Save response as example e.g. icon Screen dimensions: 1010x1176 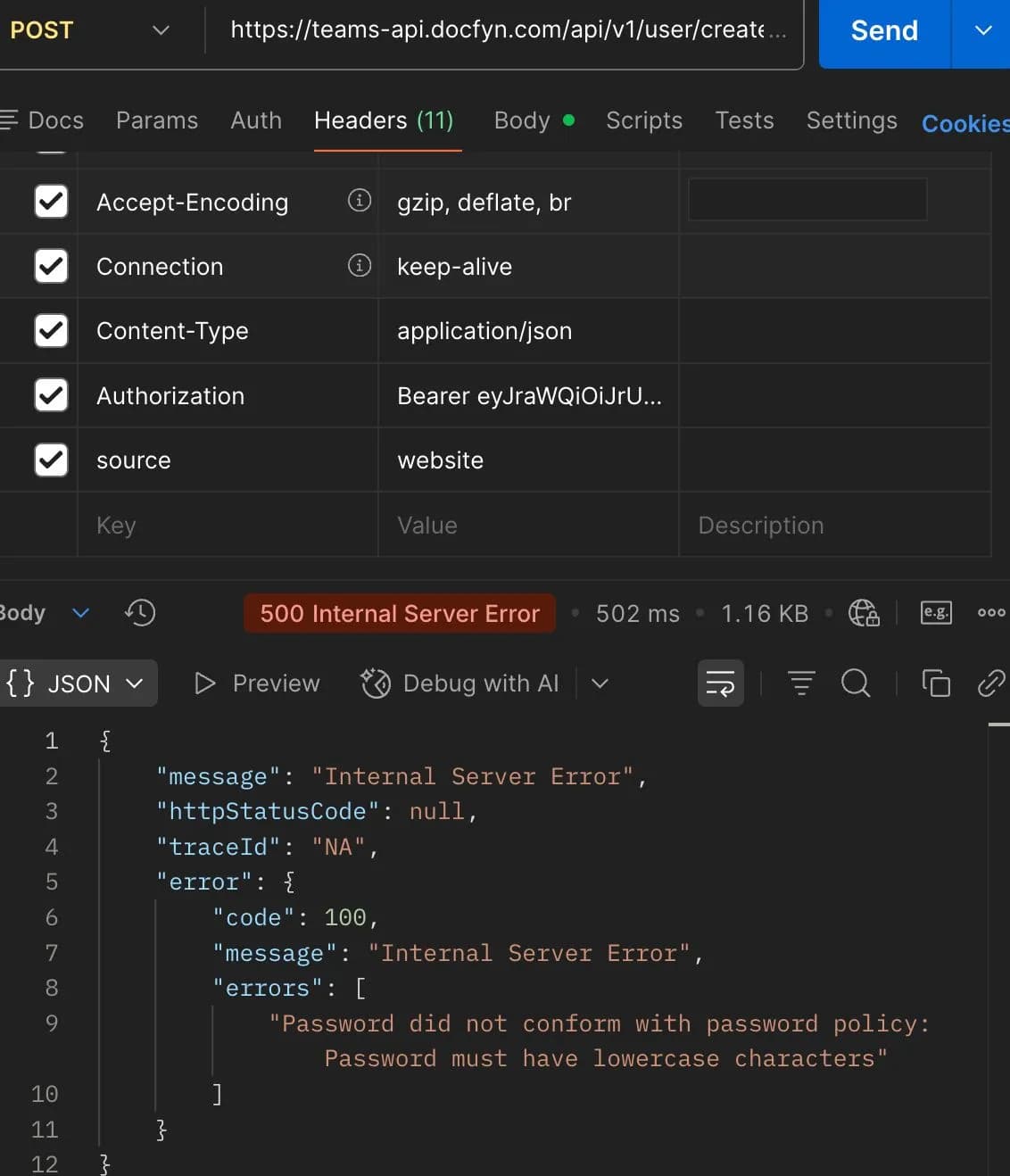pos(936,613)
